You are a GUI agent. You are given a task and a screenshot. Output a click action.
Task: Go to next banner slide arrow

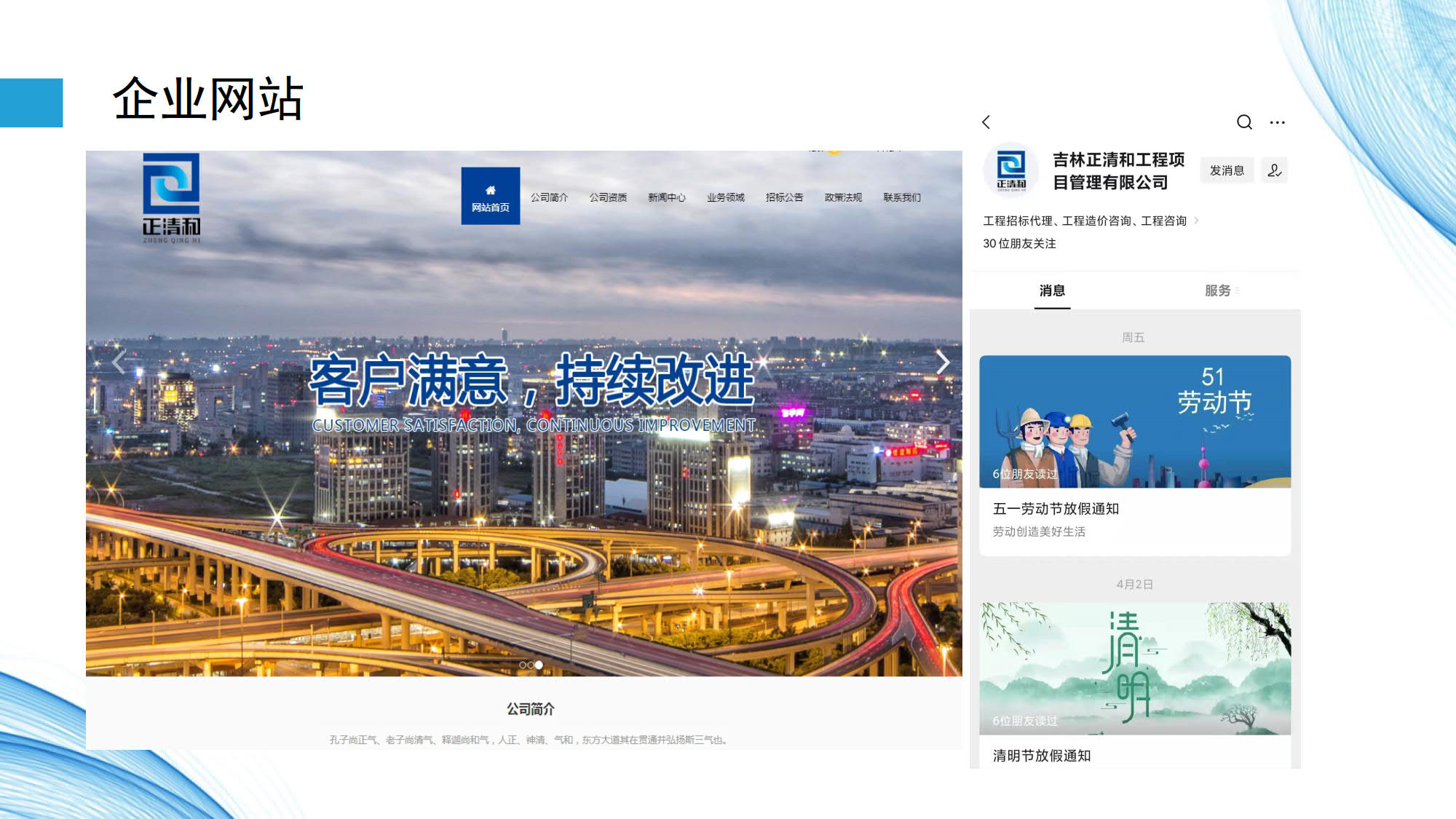943,362
